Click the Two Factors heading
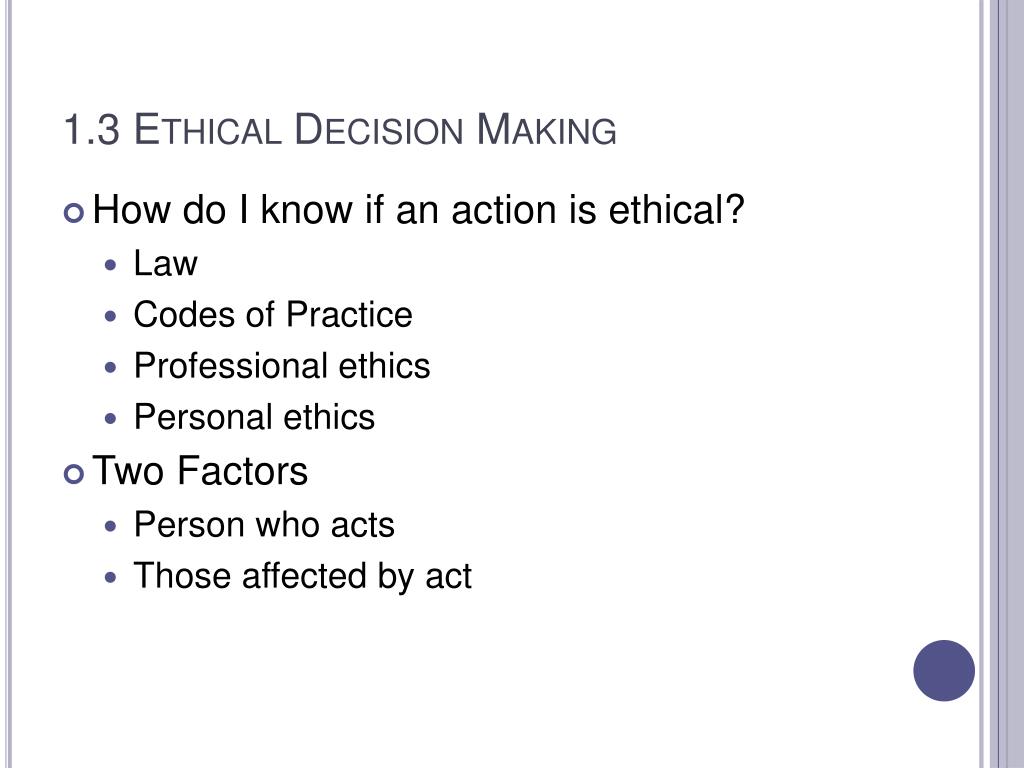The image size is (1024, 768). [x=200, y=470]
